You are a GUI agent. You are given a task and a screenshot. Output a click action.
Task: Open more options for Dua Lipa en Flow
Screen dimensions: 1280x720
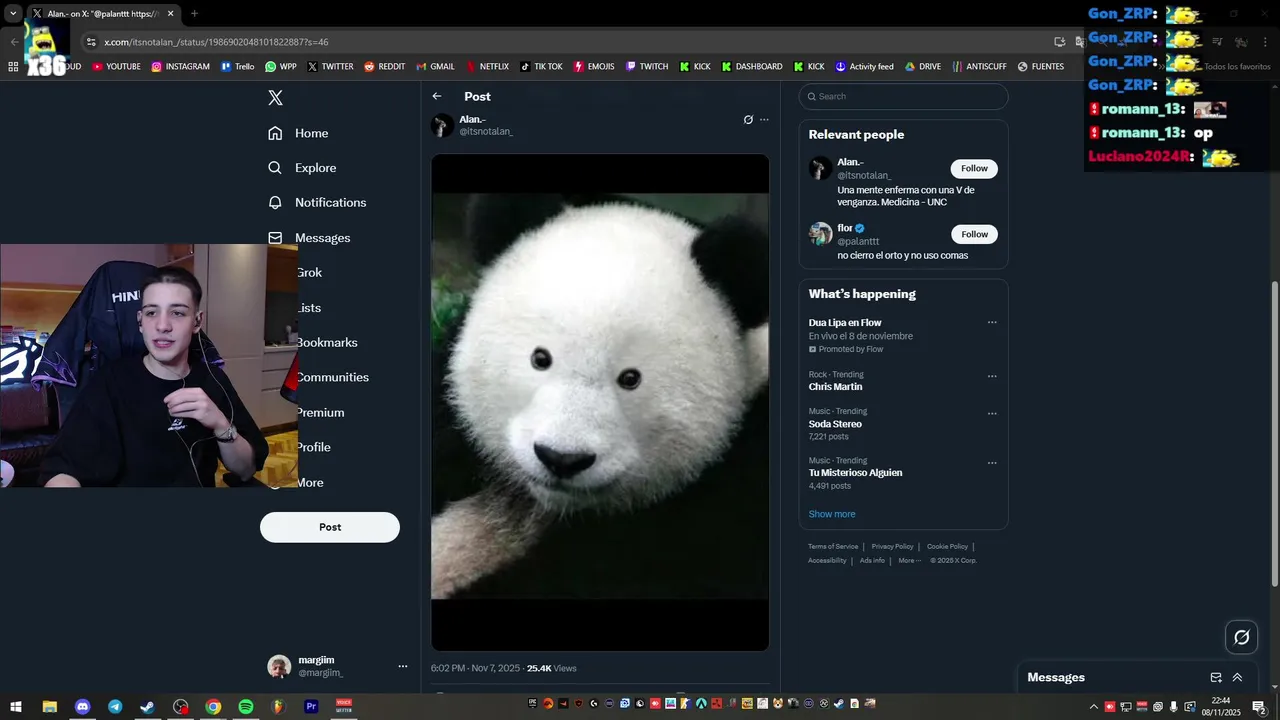(x=992, y=322)
